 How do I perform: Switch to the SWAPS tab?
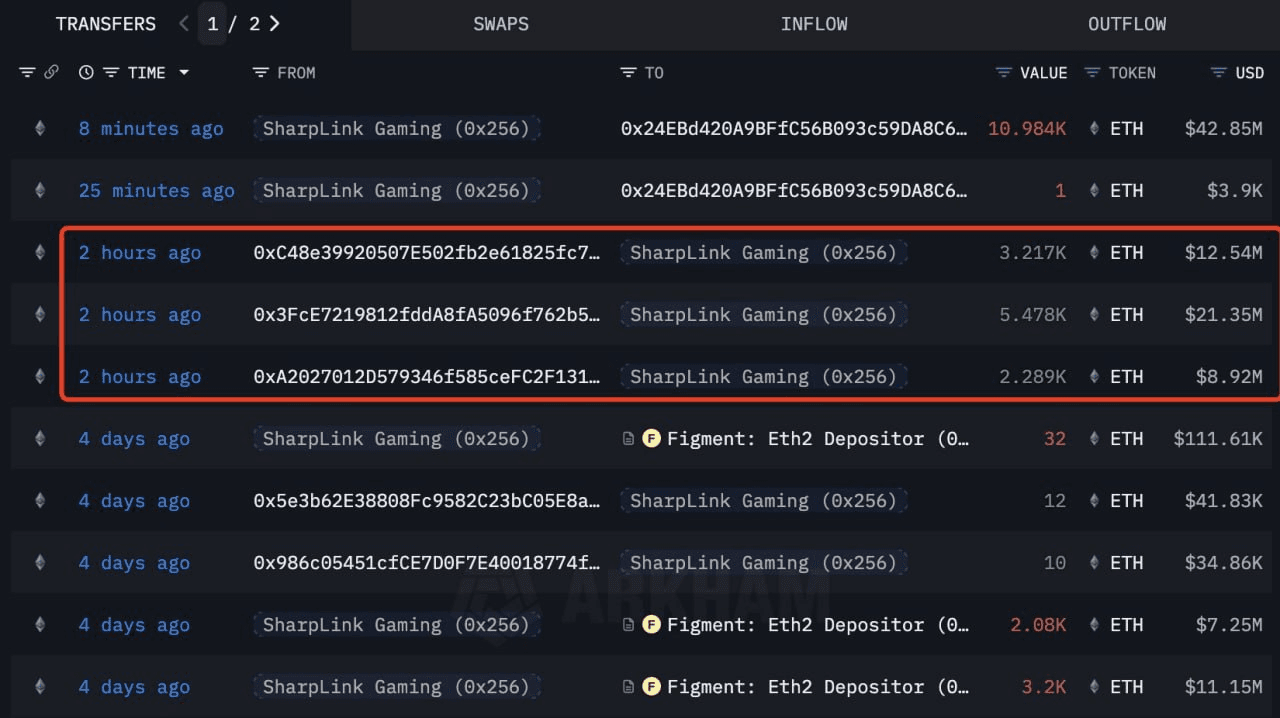point(501,24)
